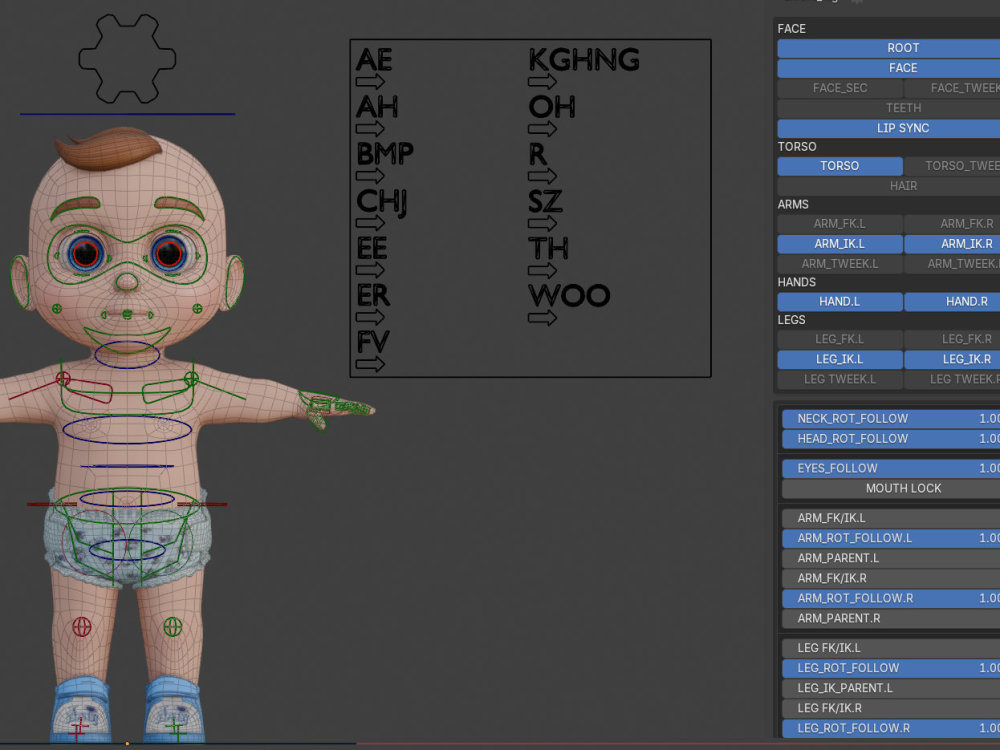Click the ARM_PARENT.R property field
1000x750 pixels.
(x=891, y=619)
